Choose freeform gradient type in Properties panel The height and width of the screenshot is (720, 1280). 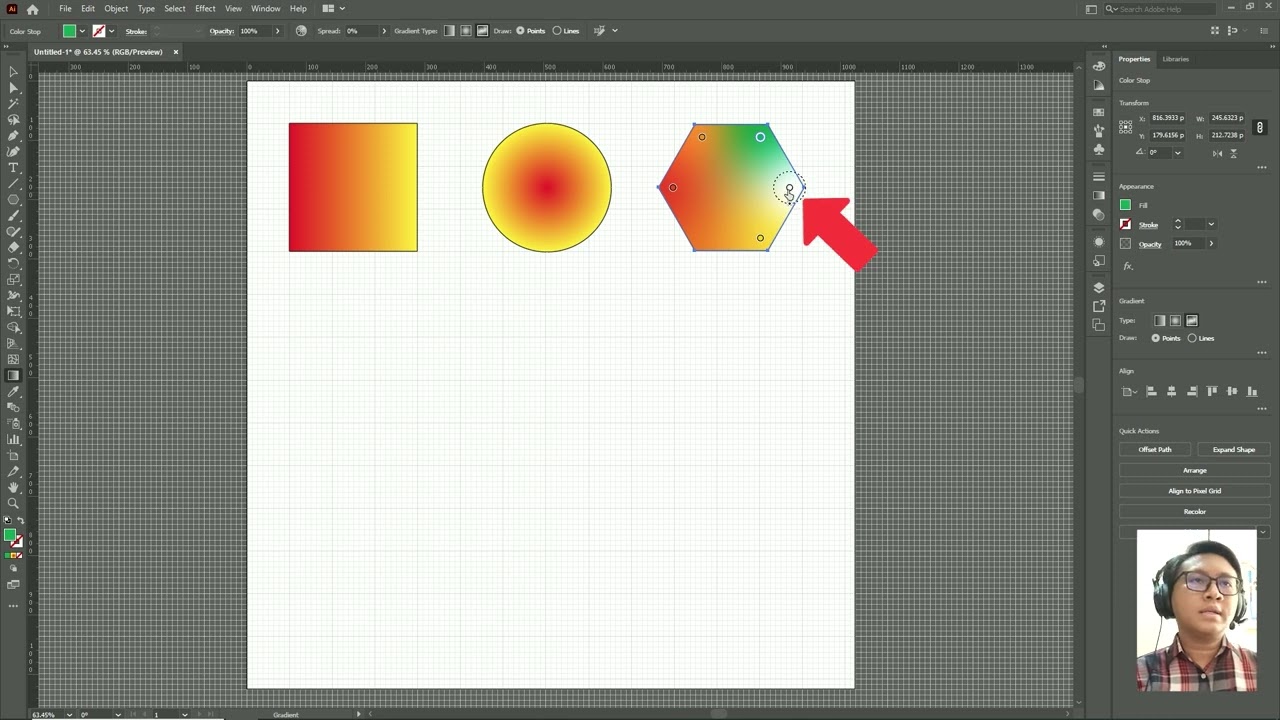click(1192, 321)
